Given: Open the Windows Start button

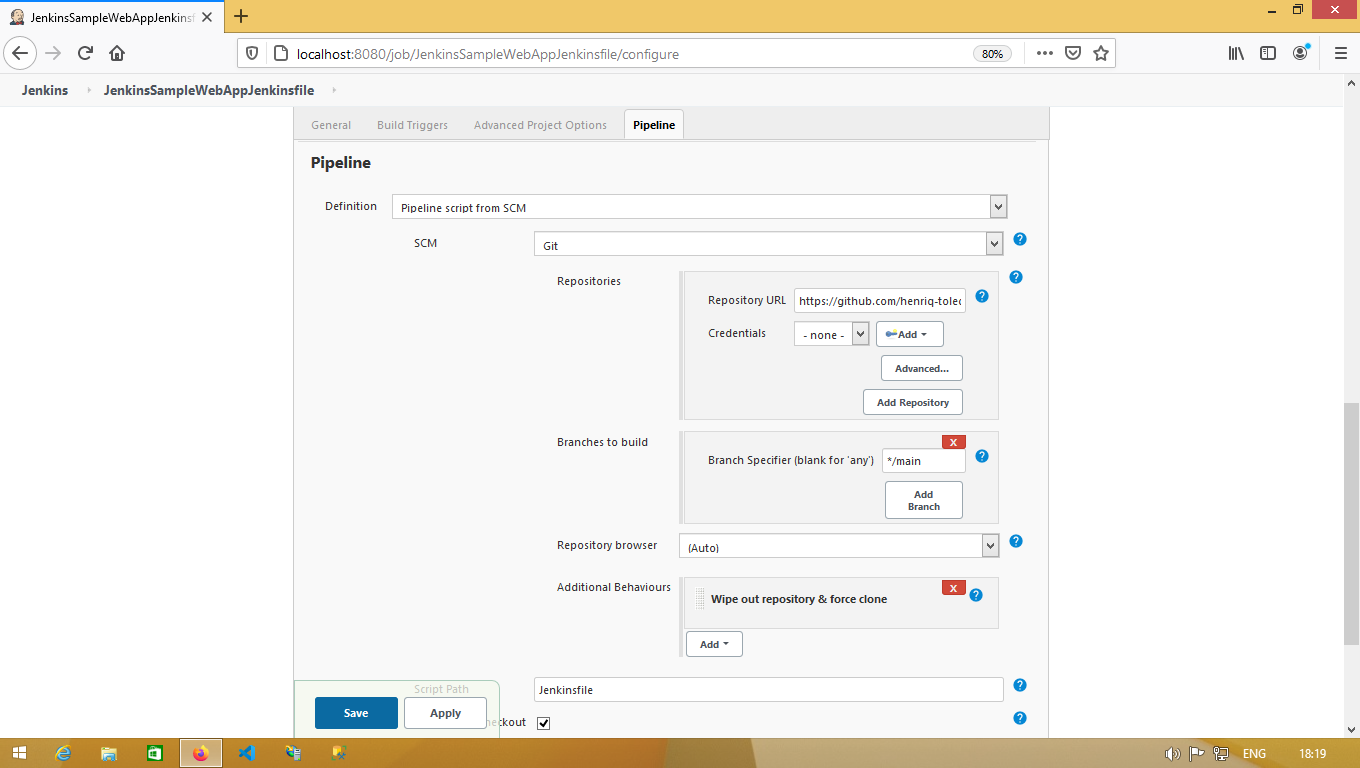Looking at the screenshot, I should 19,753.
